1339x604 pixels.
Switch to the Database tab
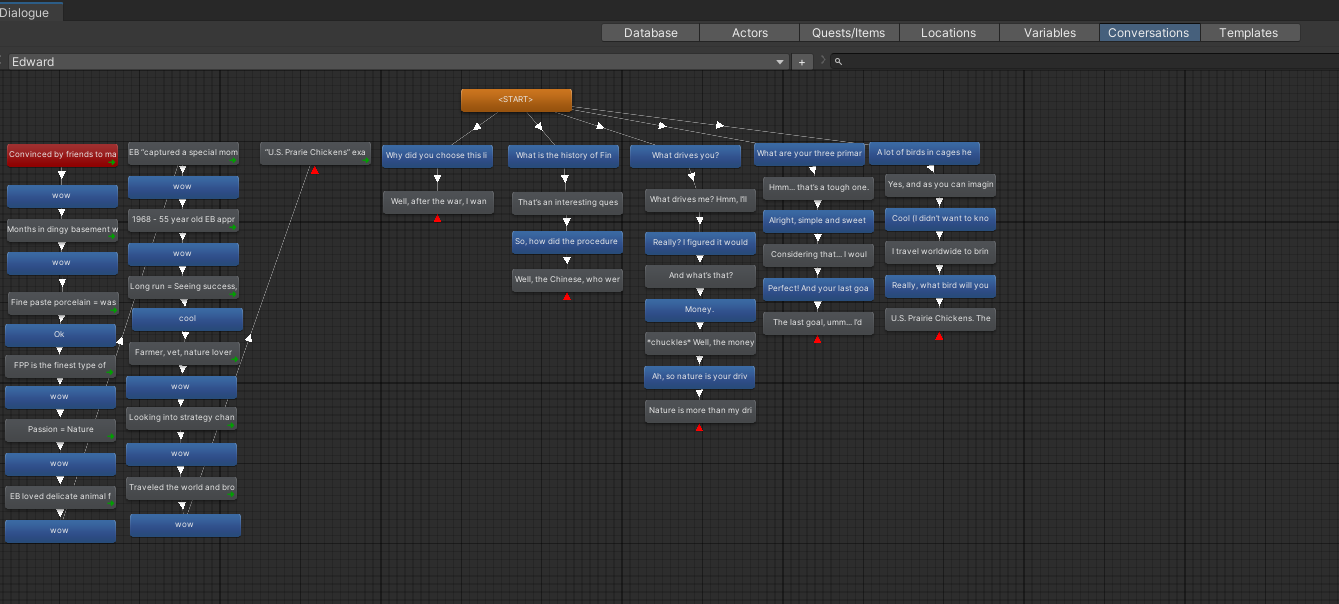tap(651, 33)
